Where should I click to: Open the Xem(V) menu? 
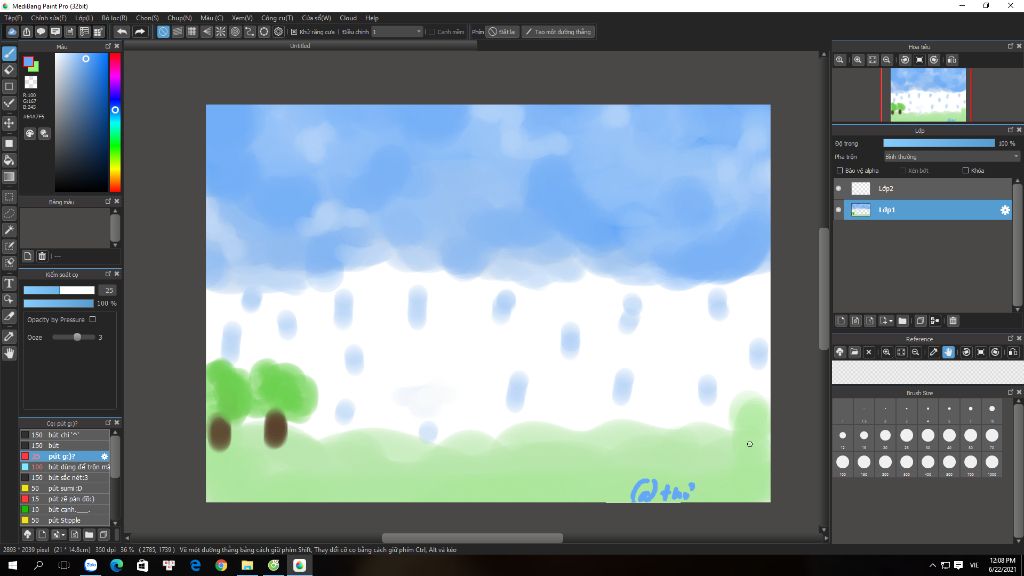(x=242, y=18)
